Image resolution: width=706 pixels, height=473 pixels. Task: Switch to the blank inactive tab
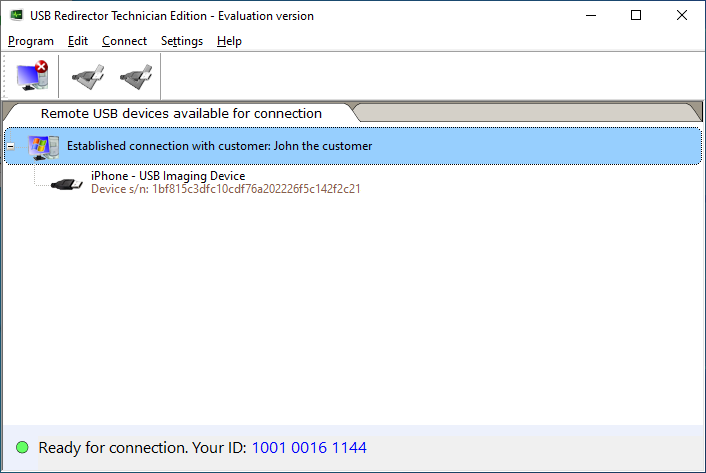[x=525, y=112]
